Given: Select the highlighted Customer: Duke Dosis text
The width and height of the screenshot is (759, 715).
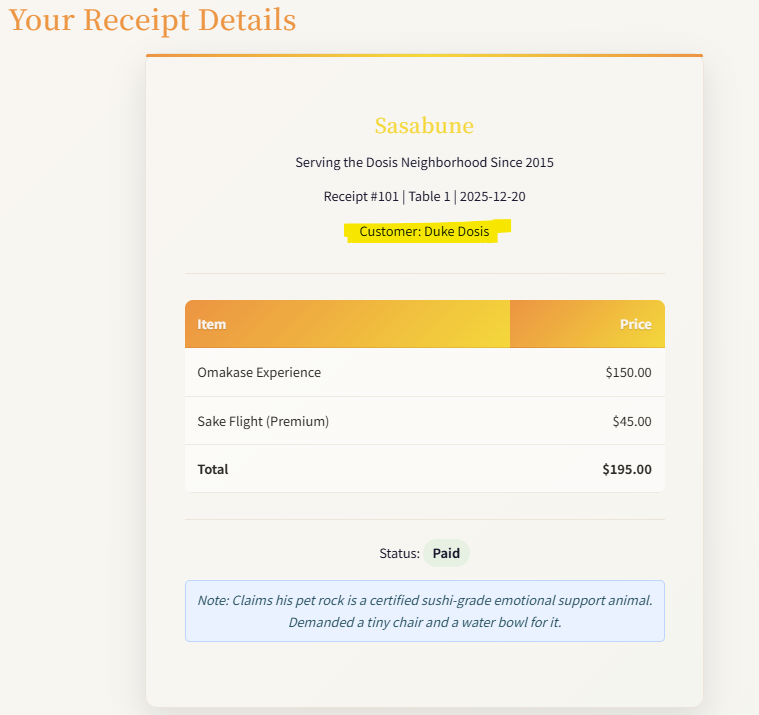Looking at the screenshot, I should coord(424,231).
